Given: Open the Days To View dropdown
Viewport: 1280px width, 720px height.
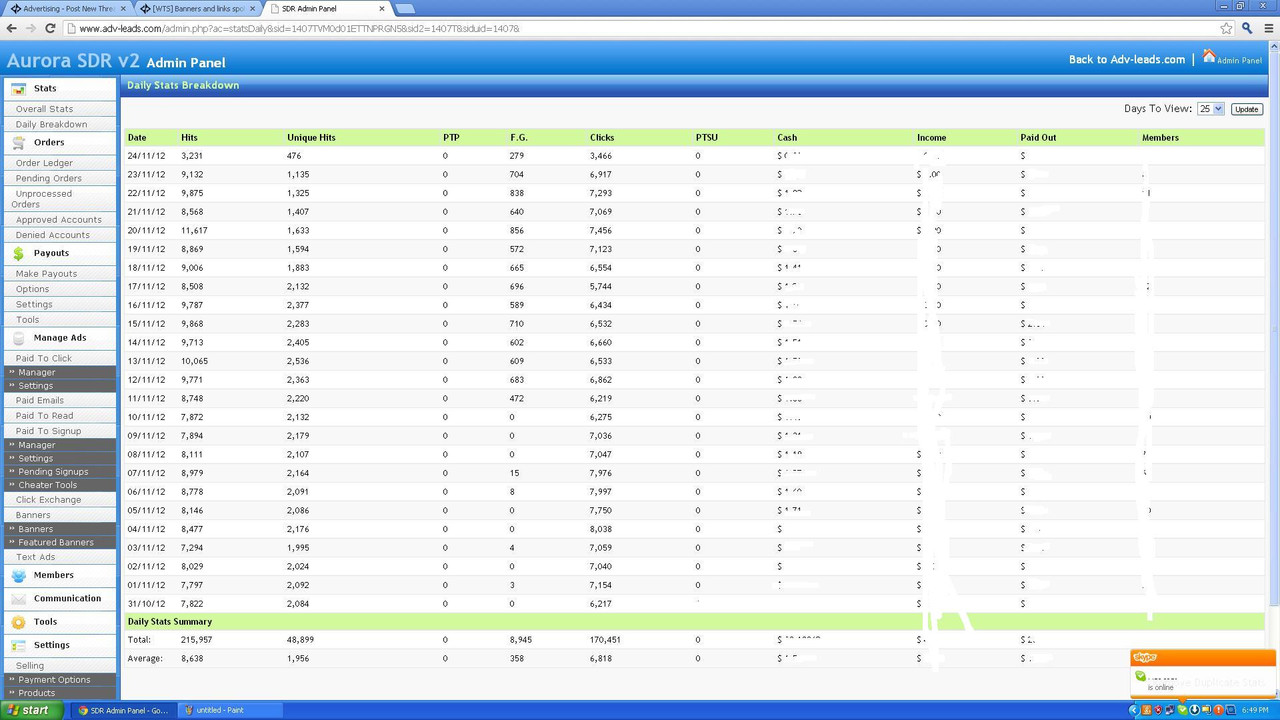Looking at the screenshot, I should [1211, 109].
